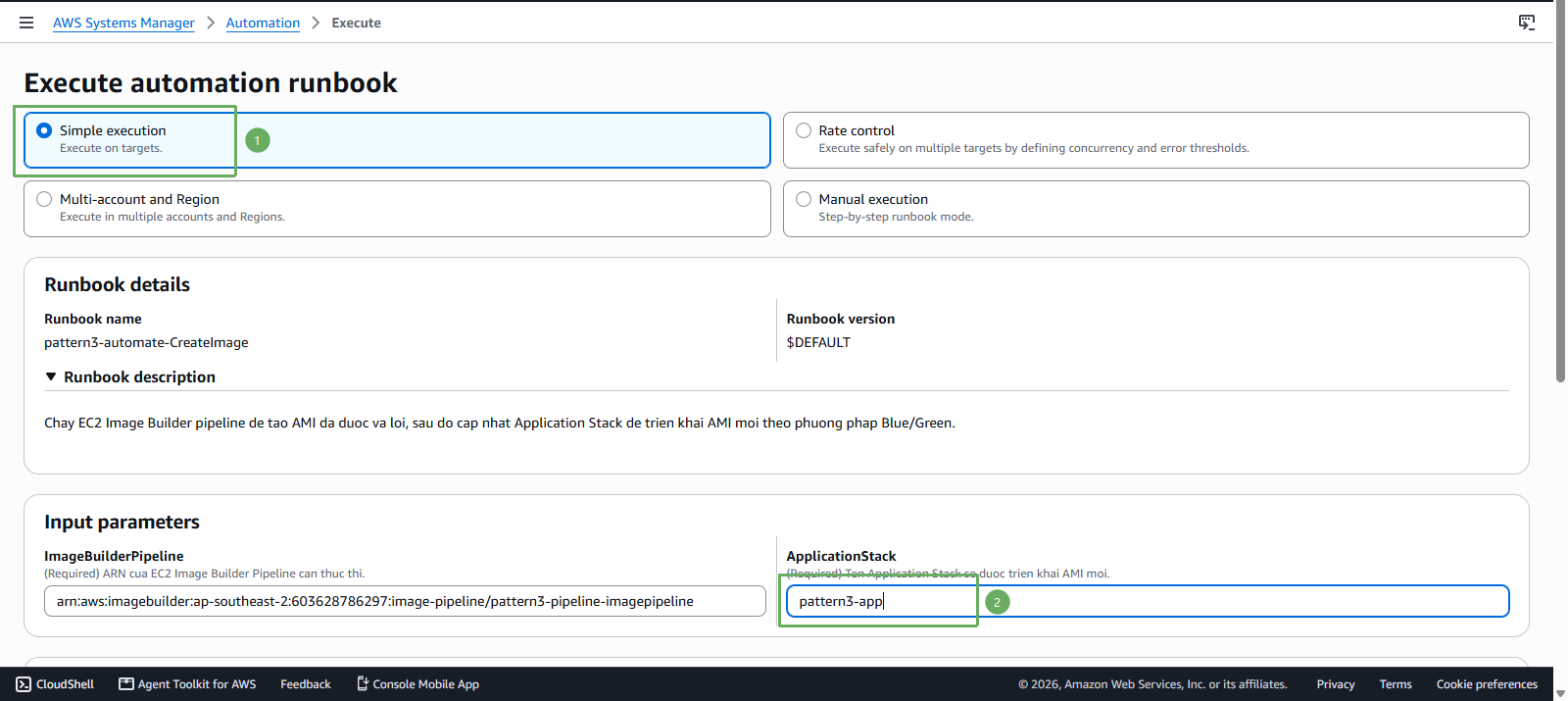Viewport: 1568px width, 701px height.
Task: Navigate to the Automation breadcrumb link
Action: pyautogui.click(x=263, y=23)
